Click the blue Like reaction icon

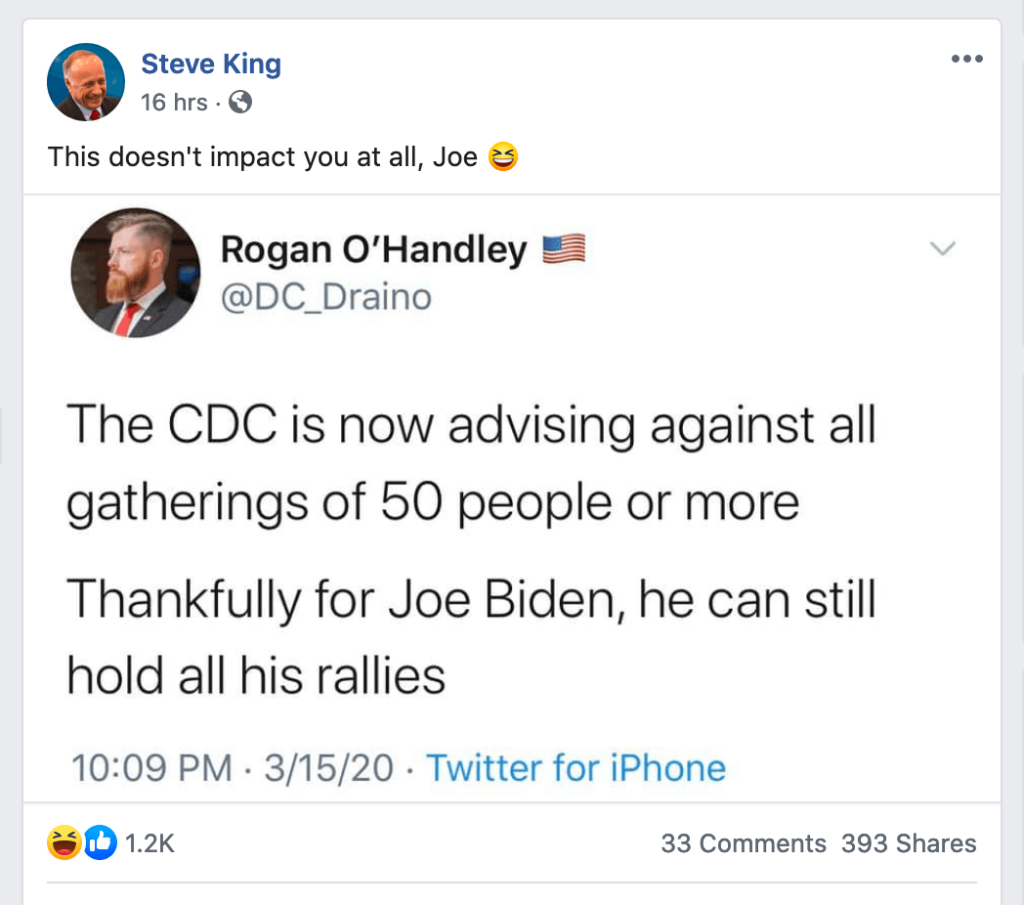(102, 844)
